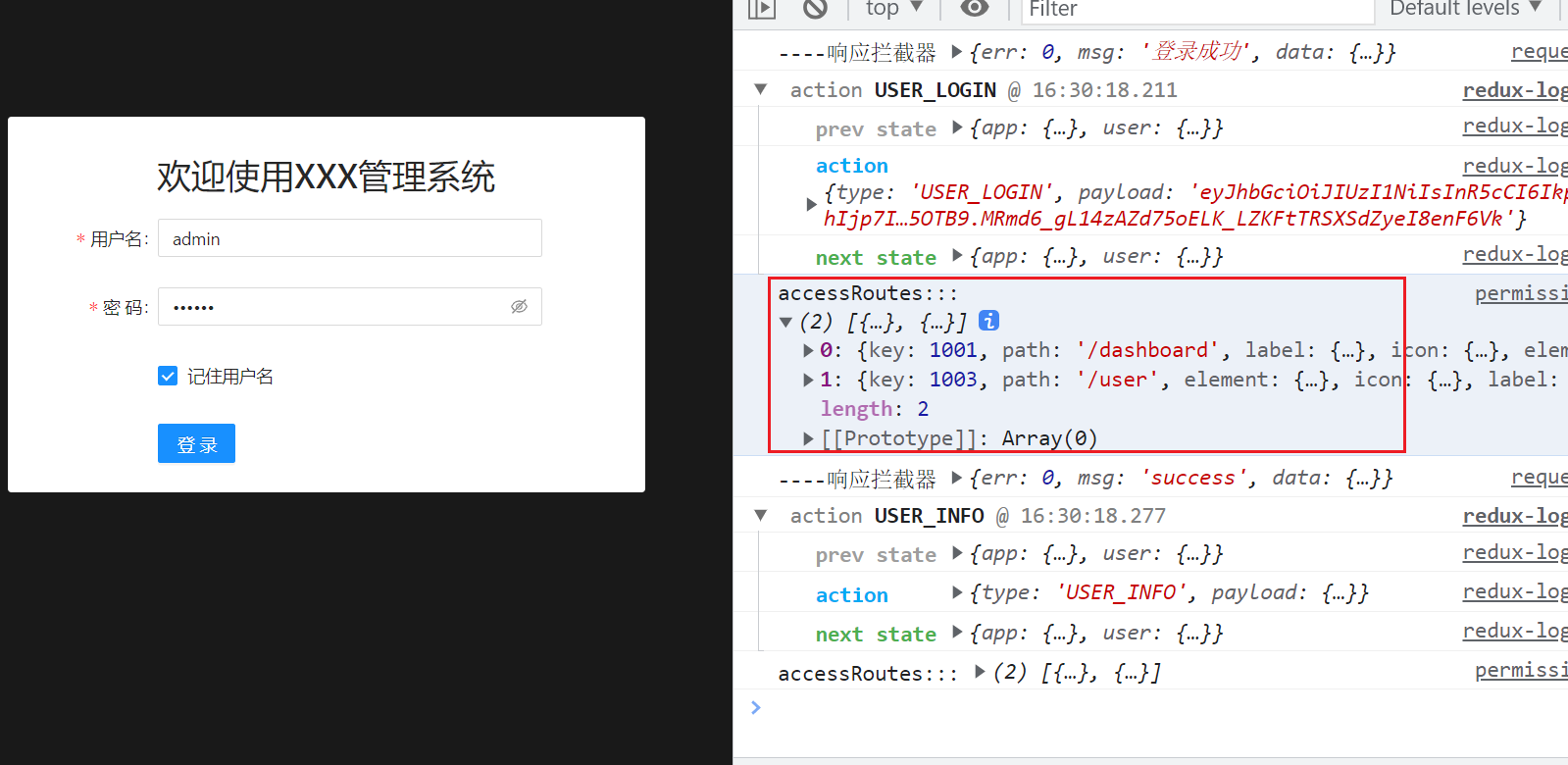
Task: Expand USER_LOGIN action payload object
Action: (811, 204)
